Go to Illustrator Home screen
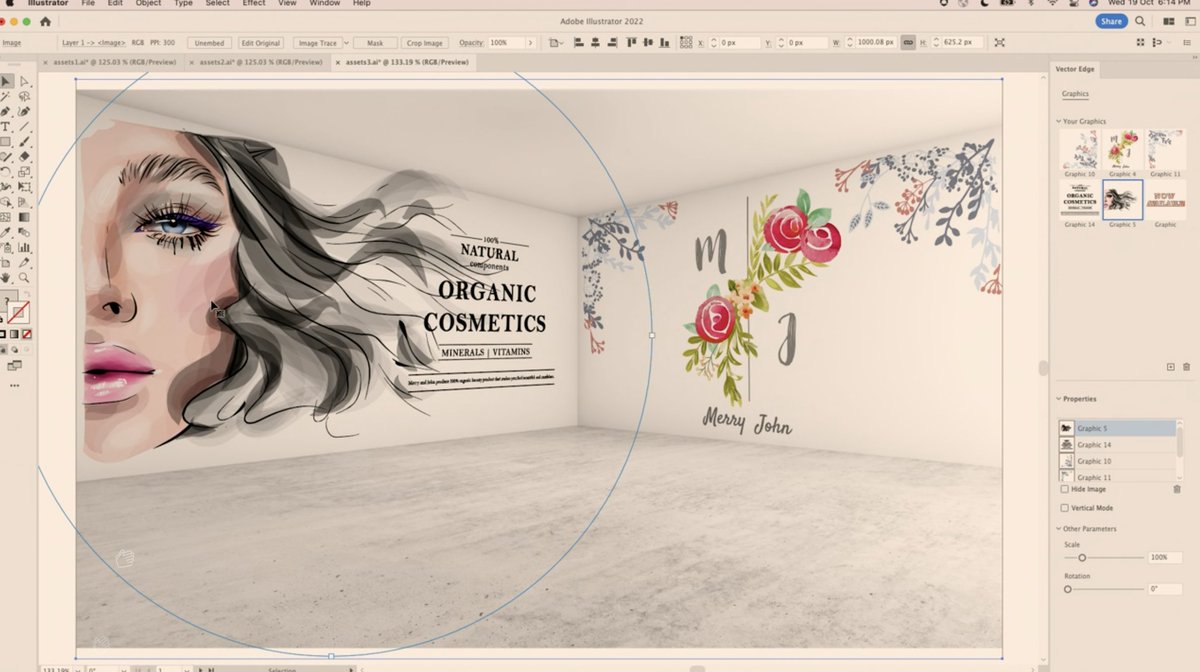 tap(45, 21)
